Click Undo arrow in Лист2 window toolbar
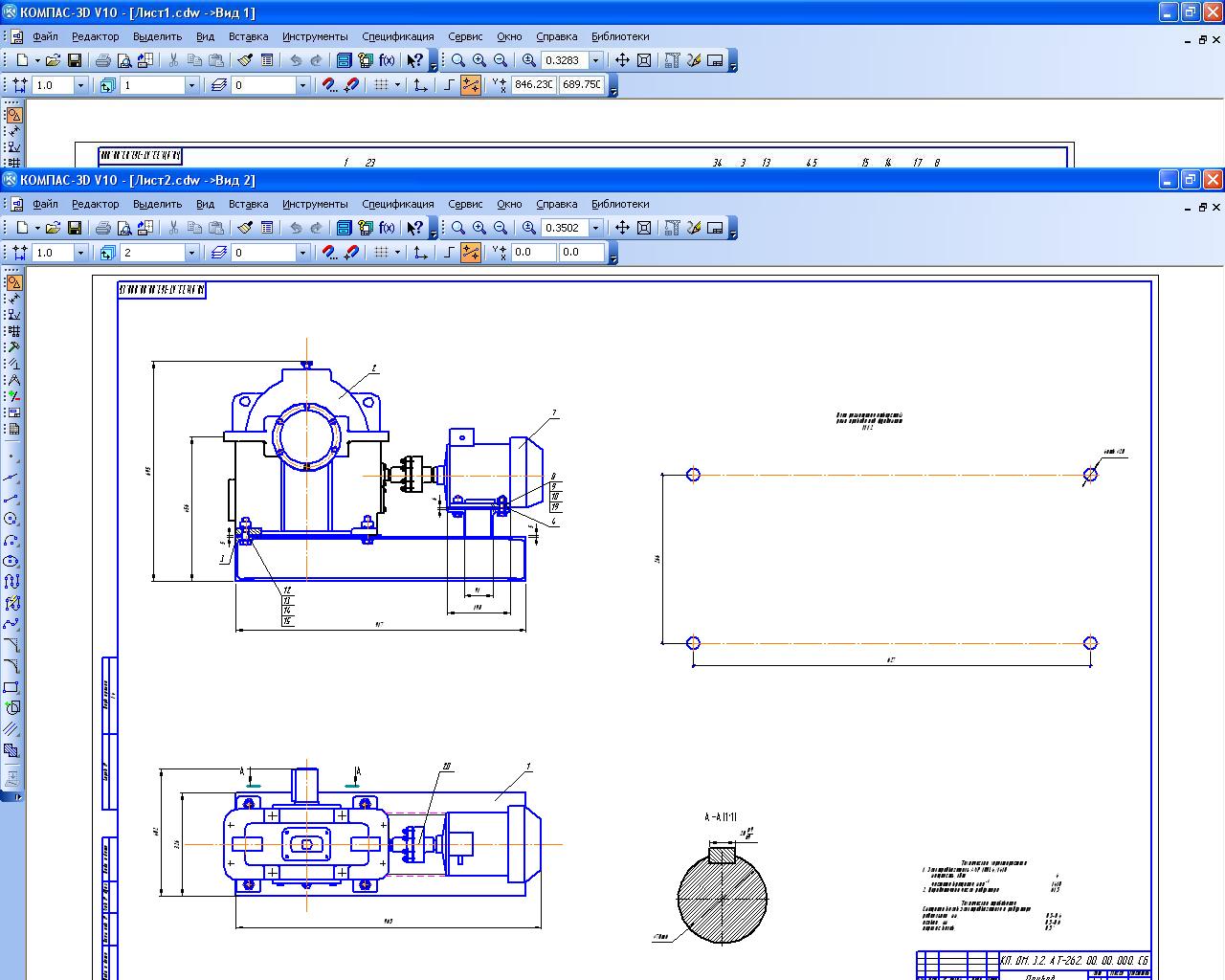This screenshot has height=980, width=1225. click(296, 228)
